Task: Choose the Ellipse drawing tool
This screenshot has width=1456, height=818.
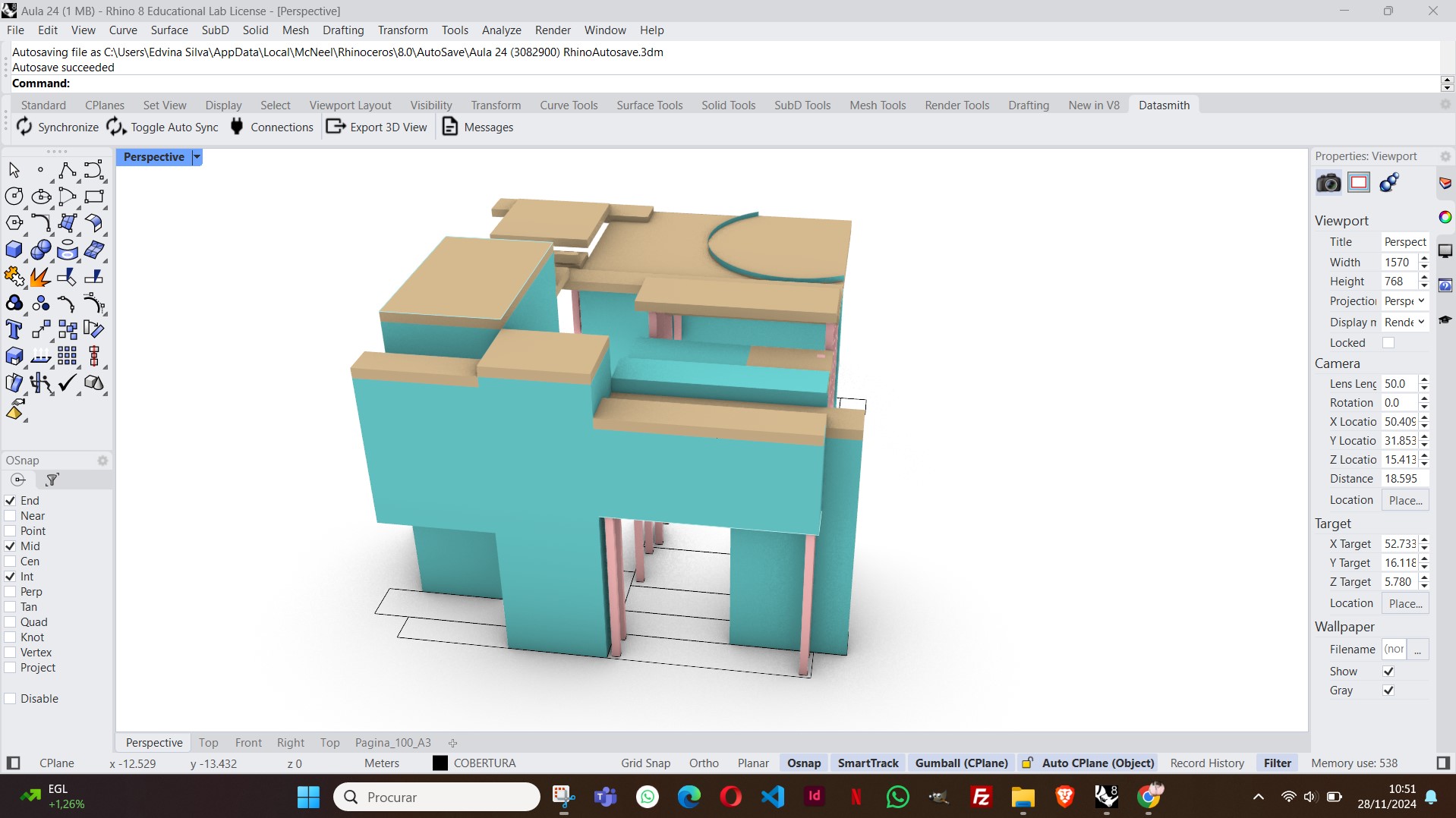Action: (41, 197)
